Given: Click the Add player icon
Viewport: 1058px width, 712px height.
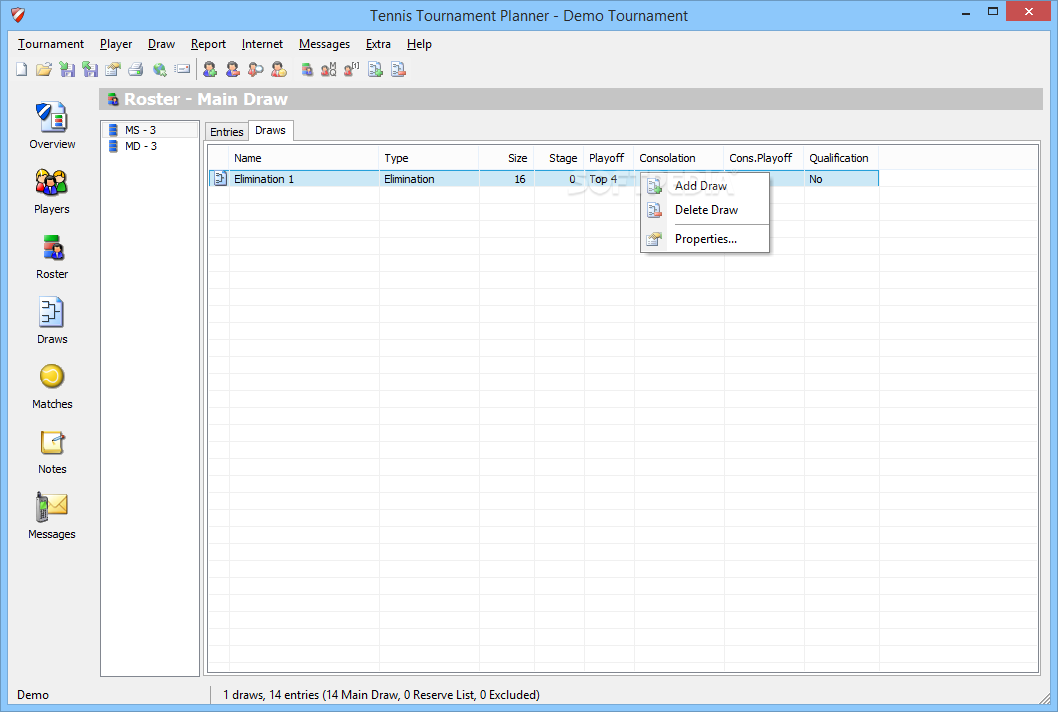Looking at the screenshot, I should coord(210,70).
